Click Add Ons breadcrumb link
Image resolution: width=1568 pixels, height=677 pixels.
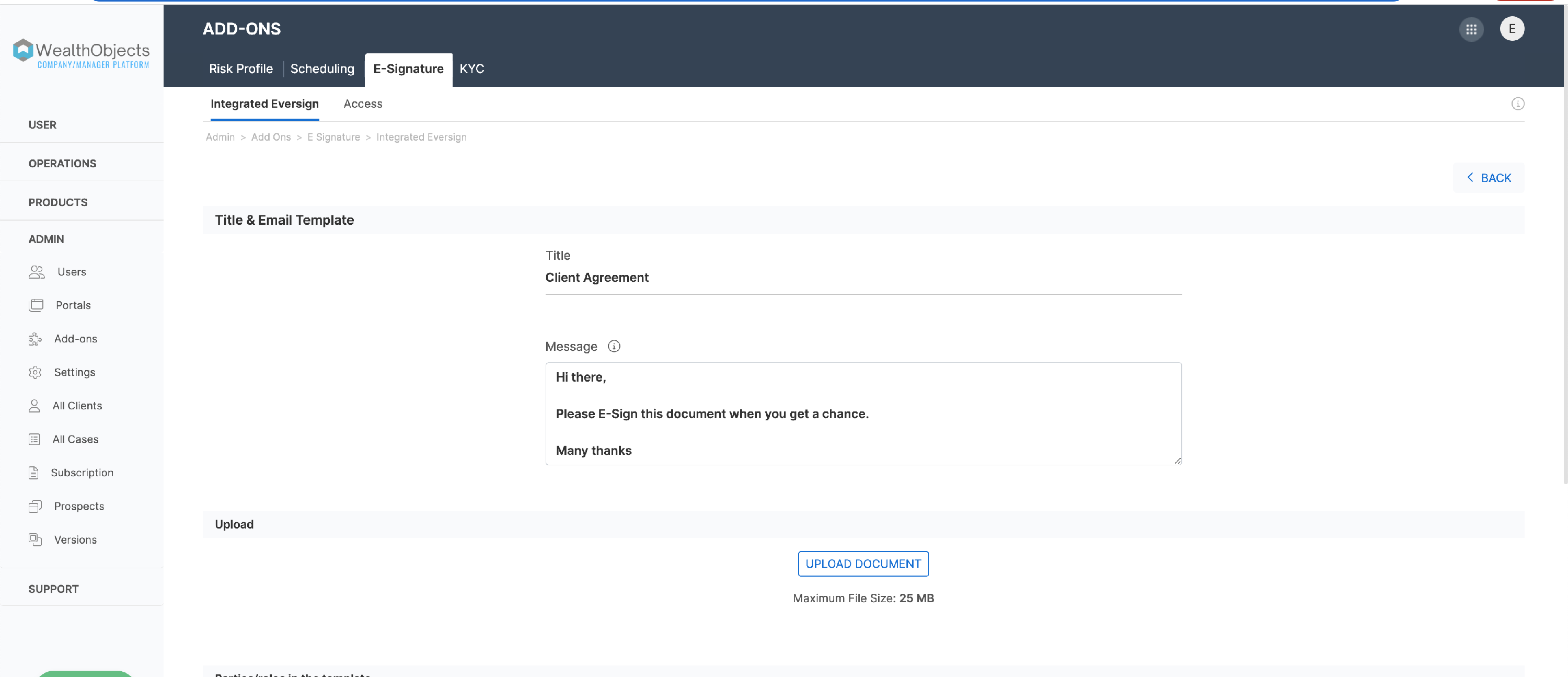(271, 137)
